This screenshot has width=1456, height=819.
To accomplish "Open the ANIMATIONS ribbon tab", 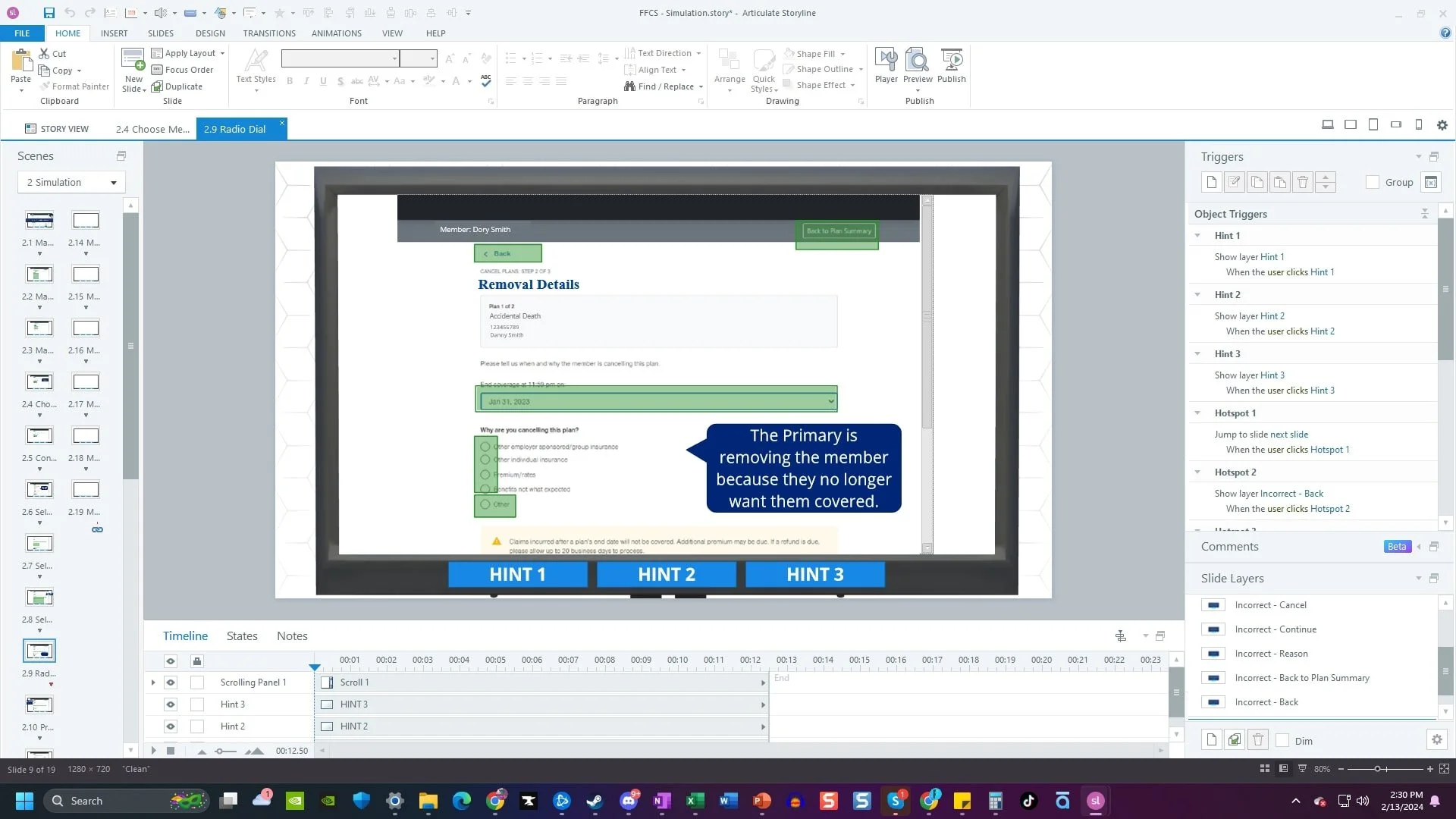I will click(x=336, y=33).
